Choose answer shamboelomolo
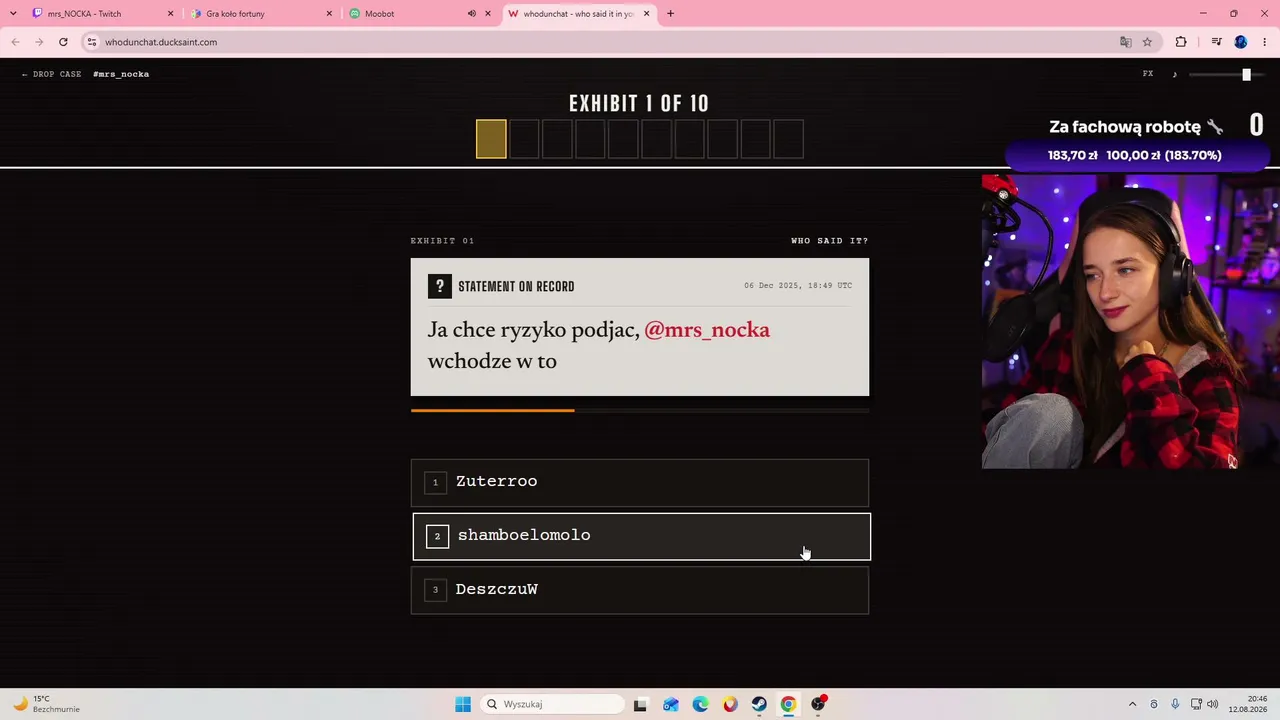 [x=641, y=536]
